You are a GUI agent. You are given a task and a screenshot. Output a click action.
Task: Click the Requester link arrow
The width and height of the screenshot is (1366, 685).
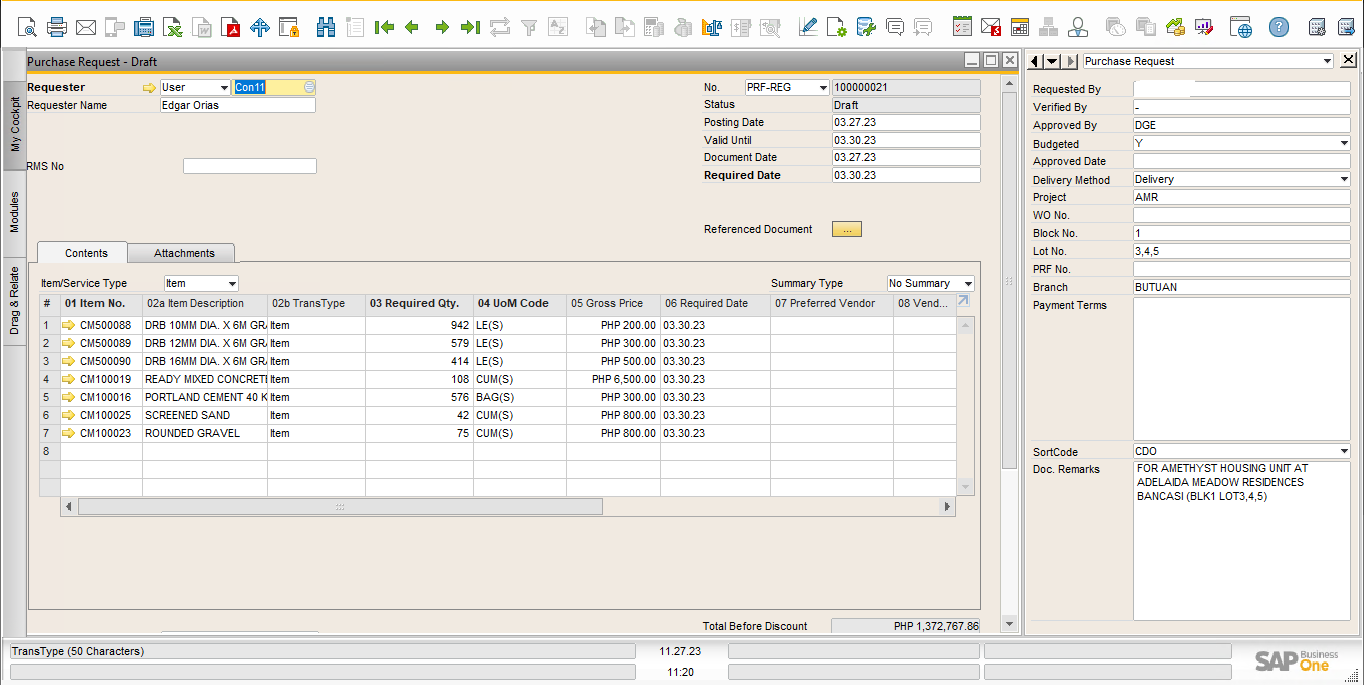pos(150,88)
